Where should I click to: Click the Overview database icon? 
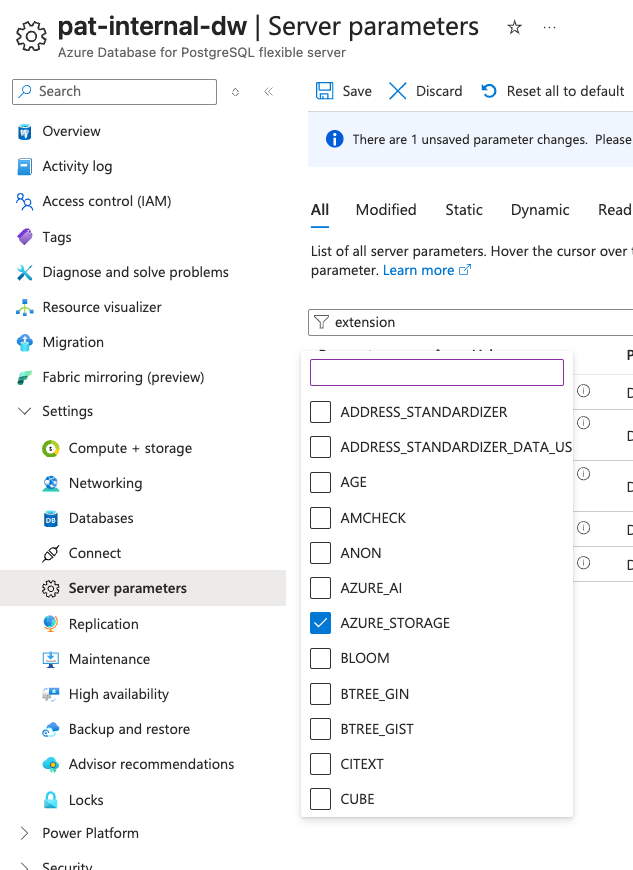pos(24,131)
